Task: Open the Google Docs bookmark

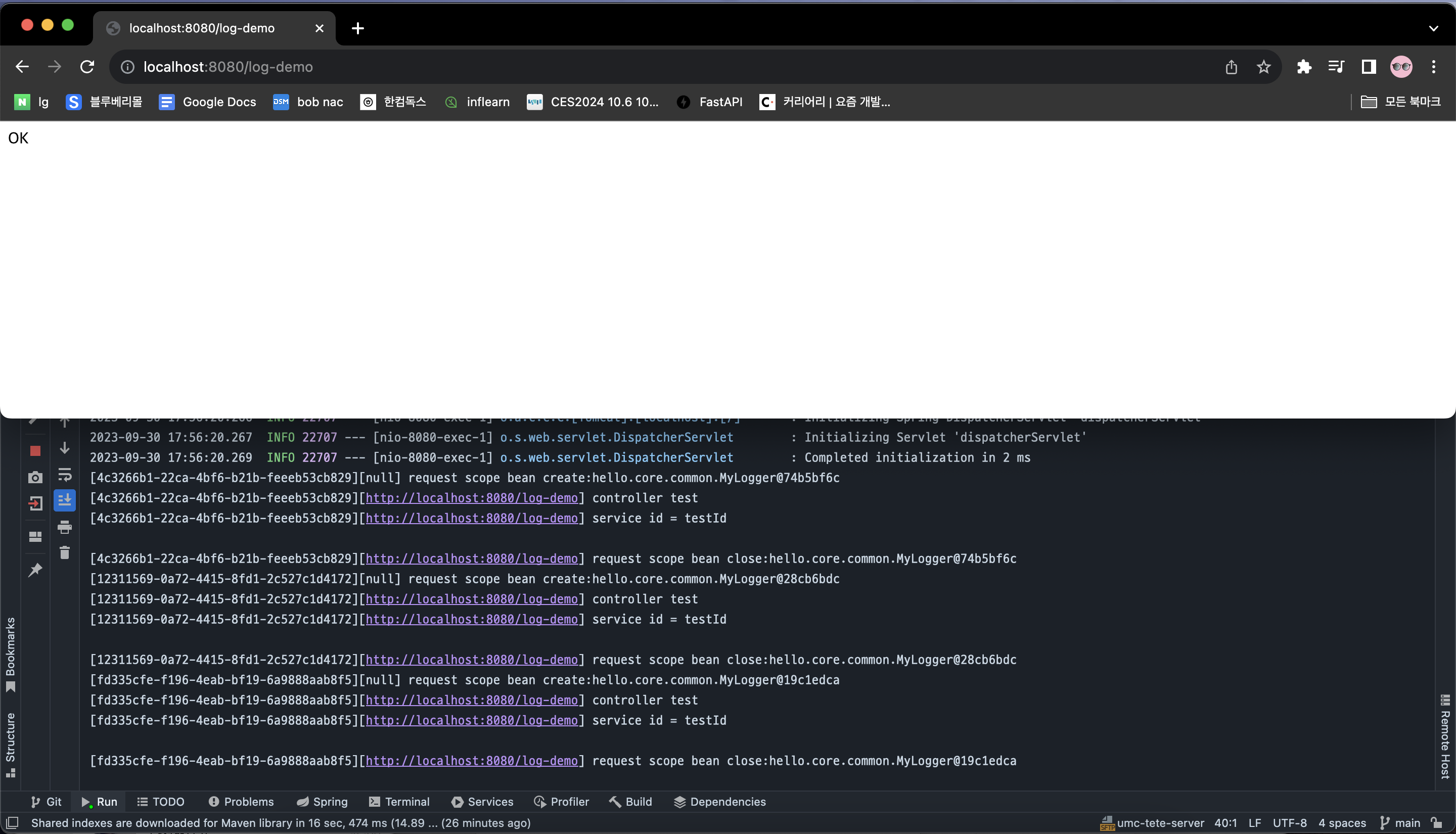Action: 207,102
